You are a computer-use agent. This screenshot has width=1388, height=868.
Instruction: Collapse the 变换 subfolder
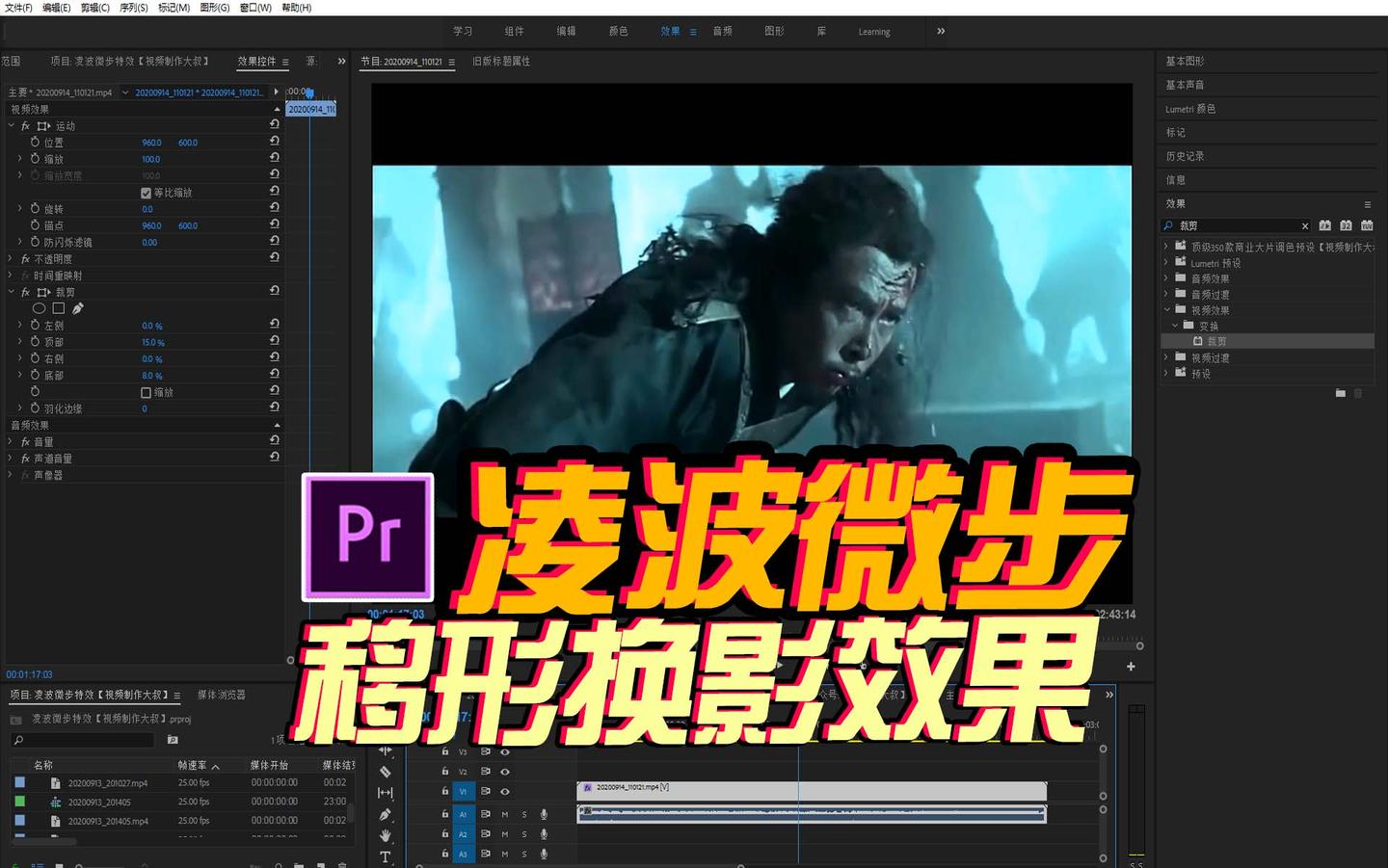1175,326
